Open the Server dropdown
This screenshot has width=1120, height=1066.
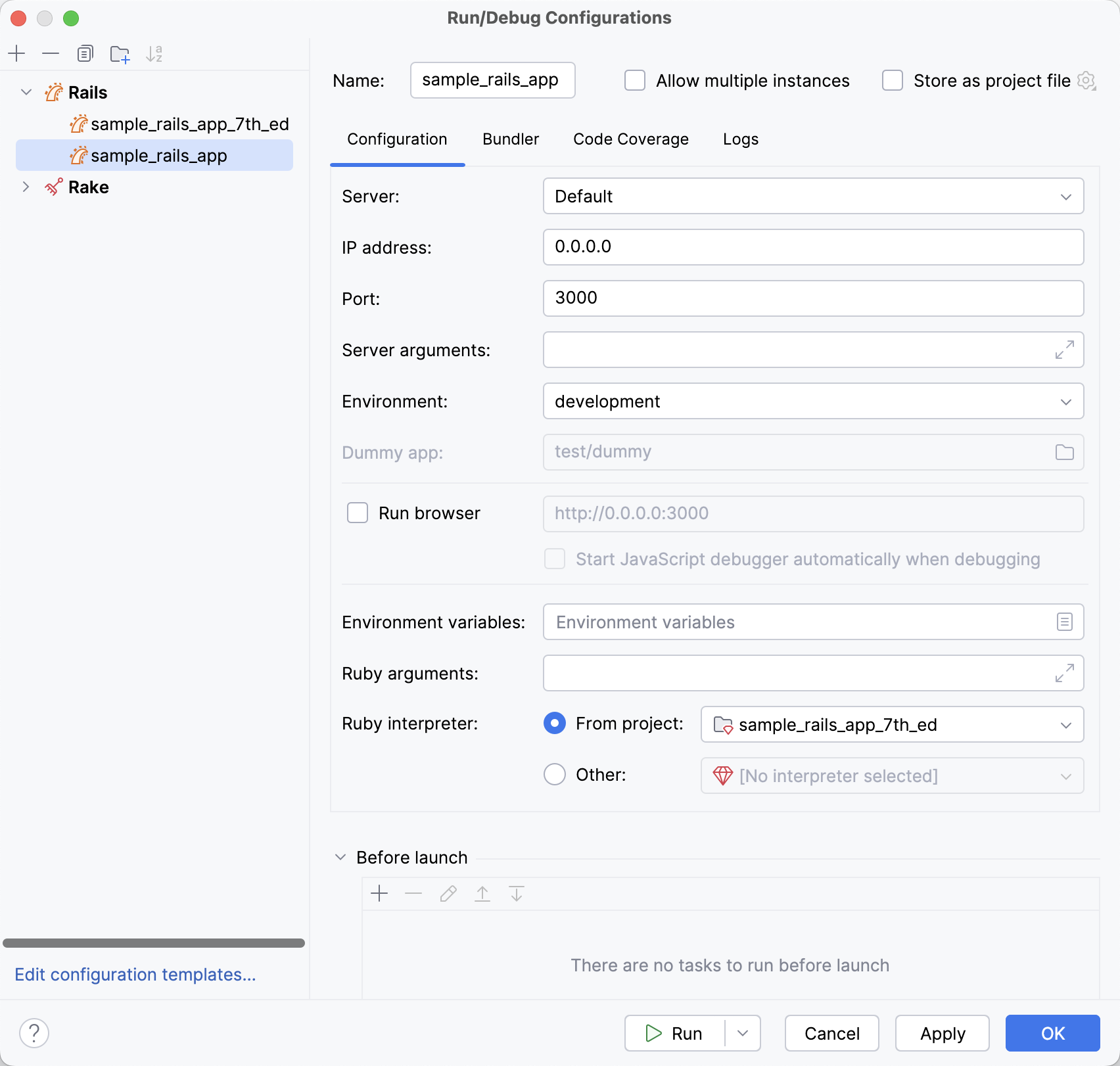(1067, 196)
